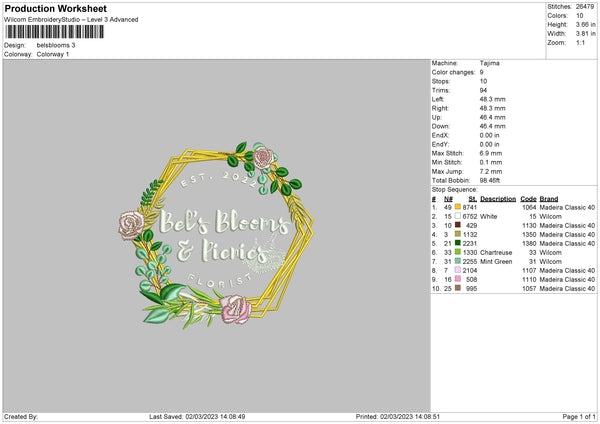
Task: Select the Zoom value '1:1'
Action: (580, 42)
